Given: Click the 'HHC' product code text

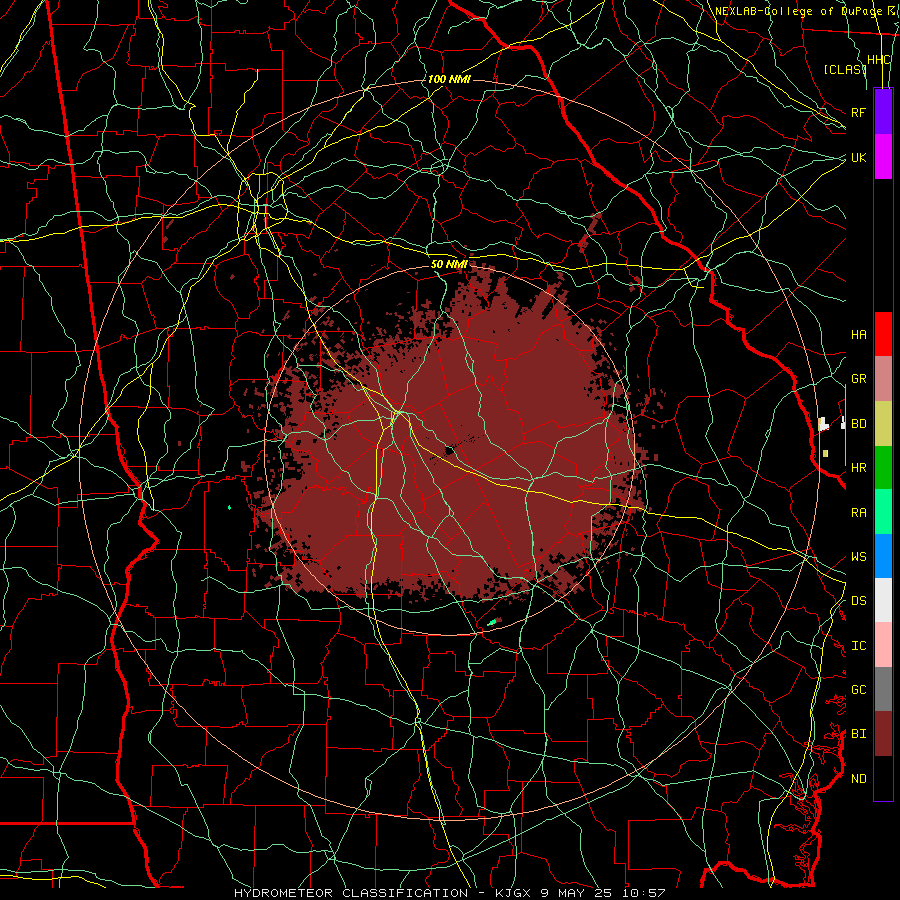Looking at the screenshot, I should (x=879, y=60).
